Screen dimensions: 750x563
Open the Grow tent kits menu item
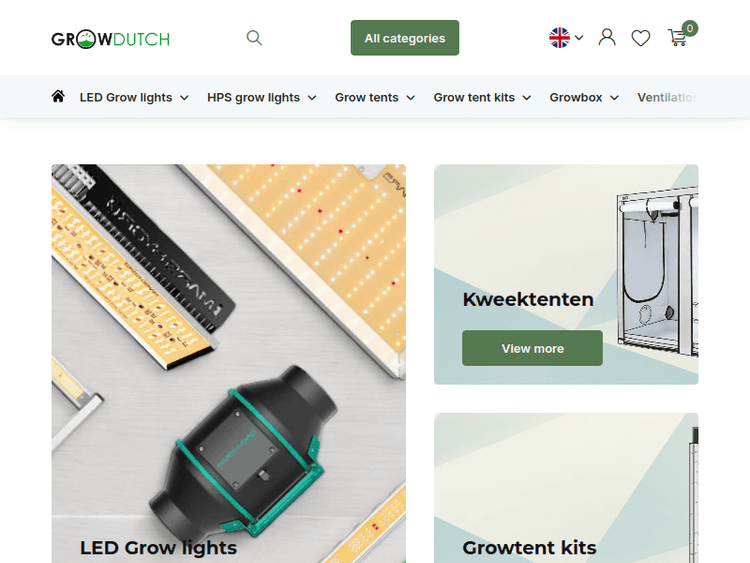pos(474,98)
